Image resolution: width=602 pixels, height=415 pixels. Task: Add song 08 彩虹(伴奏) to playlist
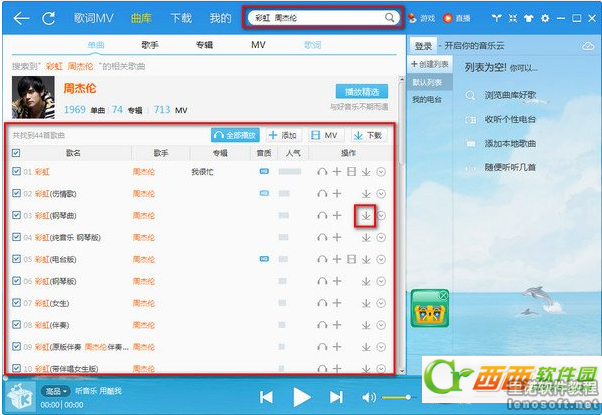point(337,325)
